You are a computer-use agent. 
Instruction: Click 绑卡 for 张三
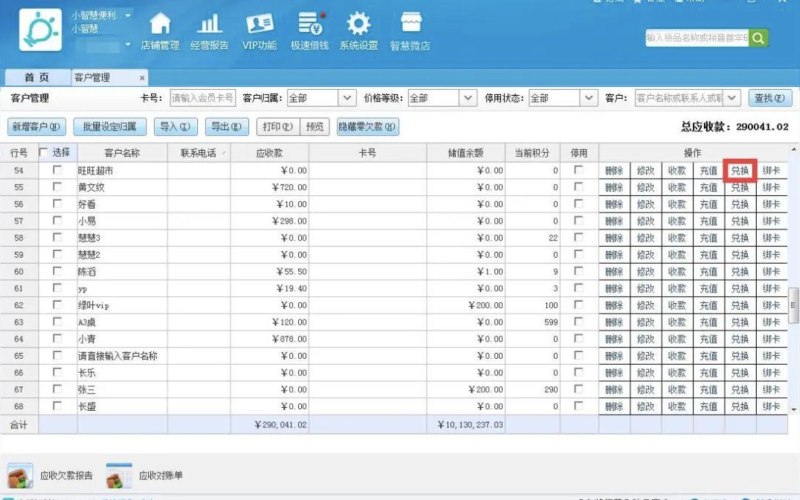pyautogui.click(x=771, y=389)
